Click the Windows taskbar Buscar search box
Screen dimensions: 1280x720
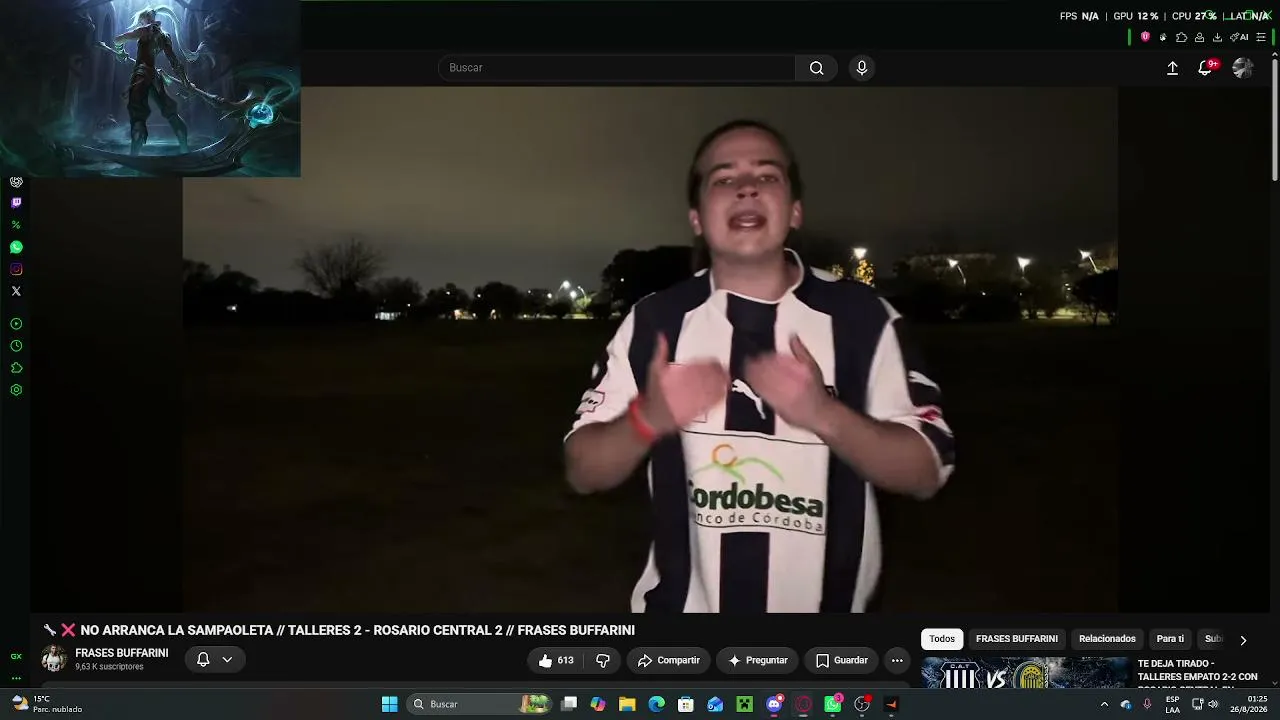pos(481,704)
